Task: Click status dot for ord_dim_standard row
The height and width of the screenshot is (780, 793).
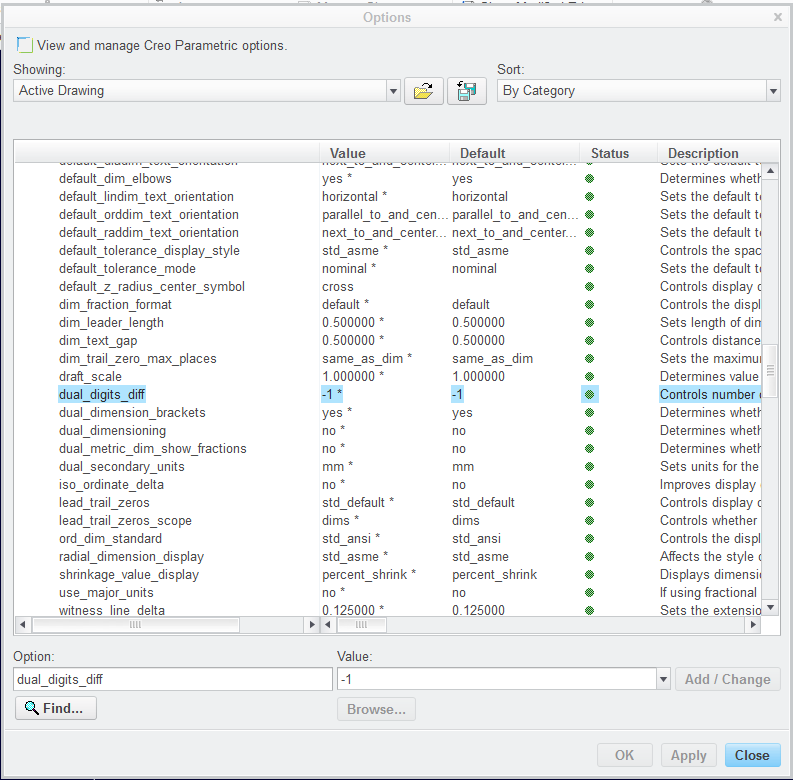Action: tap(589, 538)
